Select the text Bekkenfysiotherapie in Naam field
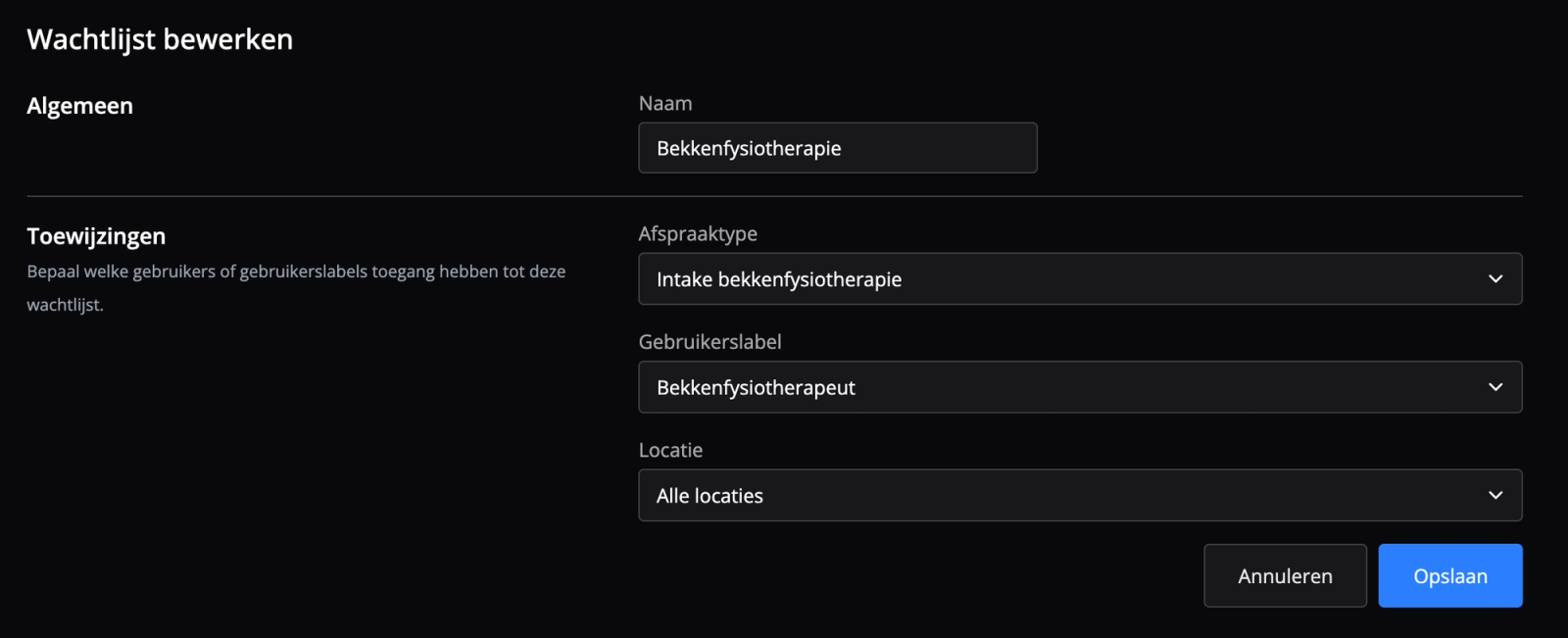The width and height of the screenshot is (1568, 638). [748, 148]
